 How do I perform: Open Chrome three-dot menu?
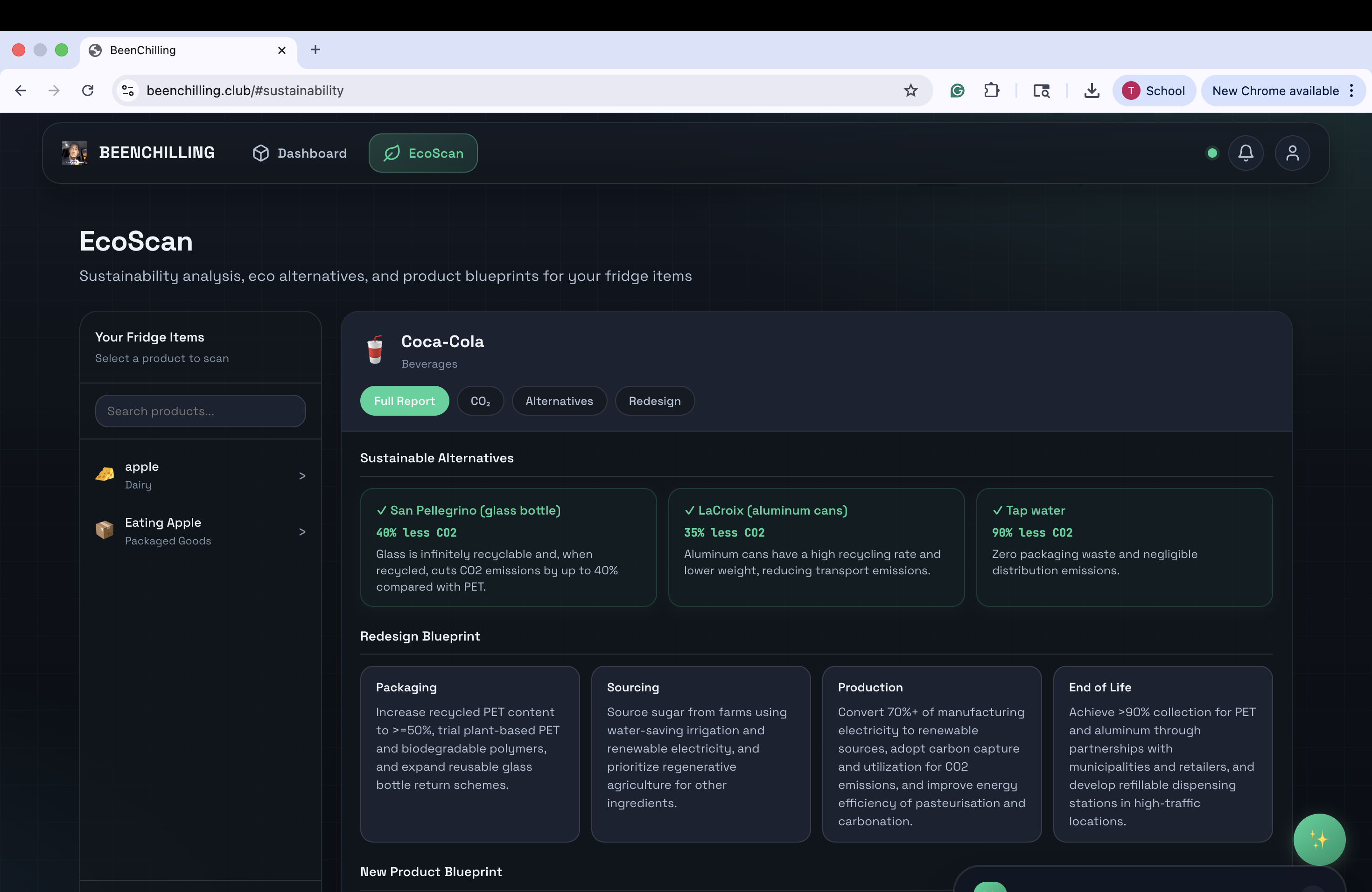tap(1351, 91)
